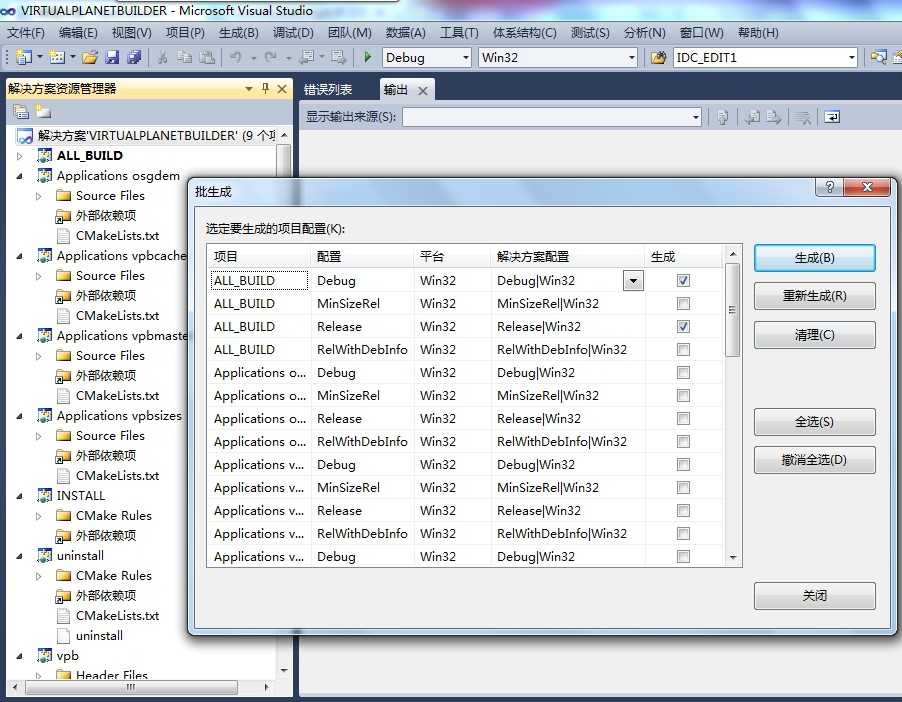
Task: Check build for Applications v... MinSizeRel row
Action: coord(683,488)
